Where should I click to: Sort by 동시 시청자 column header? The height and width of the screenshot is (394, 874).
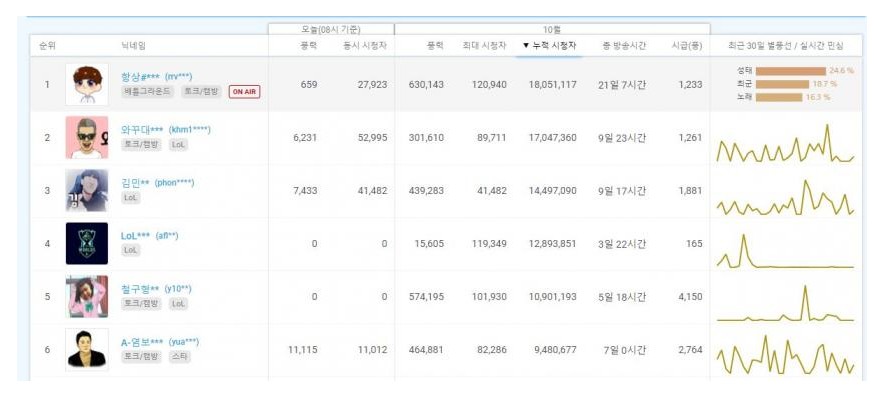[x=365, y=46]
